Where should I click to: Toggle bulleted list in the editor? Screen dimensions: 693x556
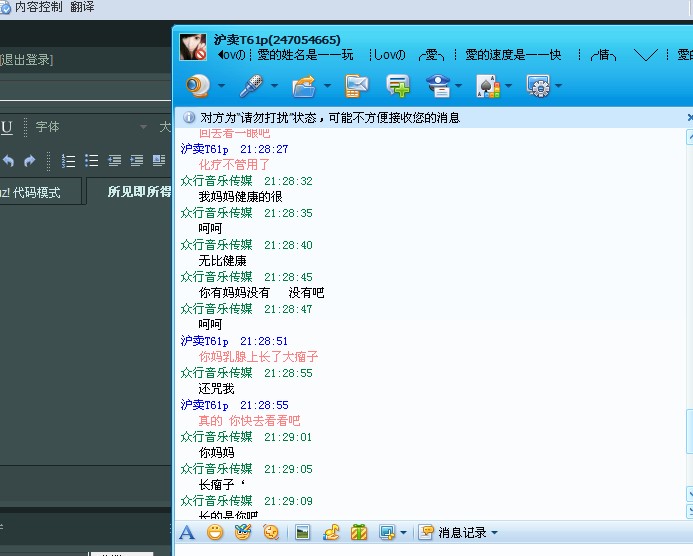91,160
